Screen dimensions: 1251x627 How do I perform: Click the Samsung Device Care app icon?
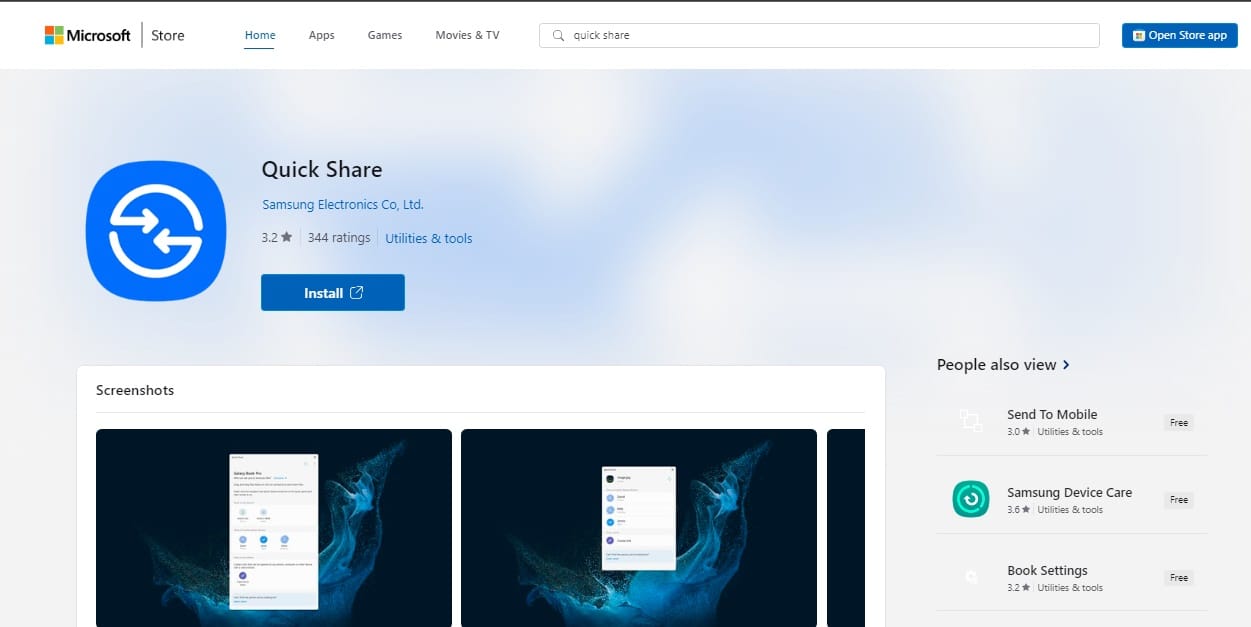[x=971, y=499]
